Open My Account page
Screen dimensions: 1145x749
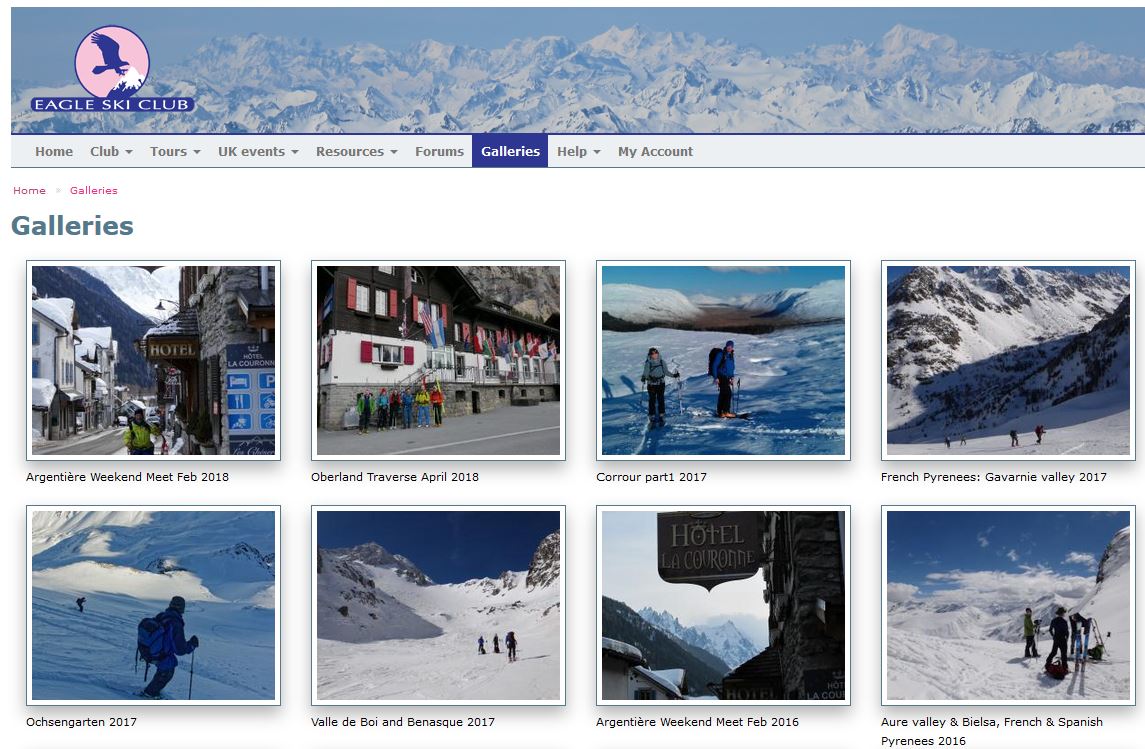(655, 152)
